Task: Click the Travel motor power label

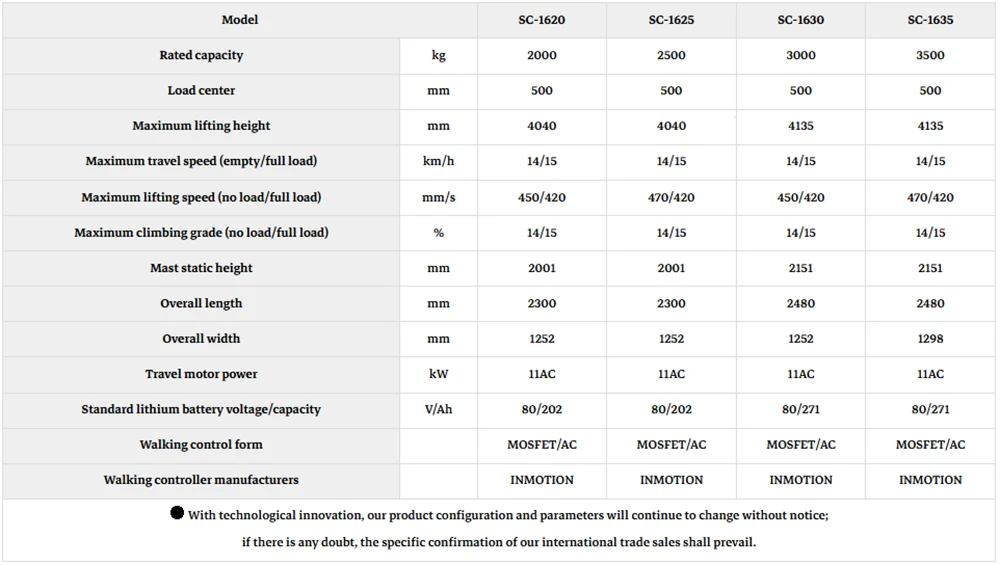Action: [x=201, y=374]
